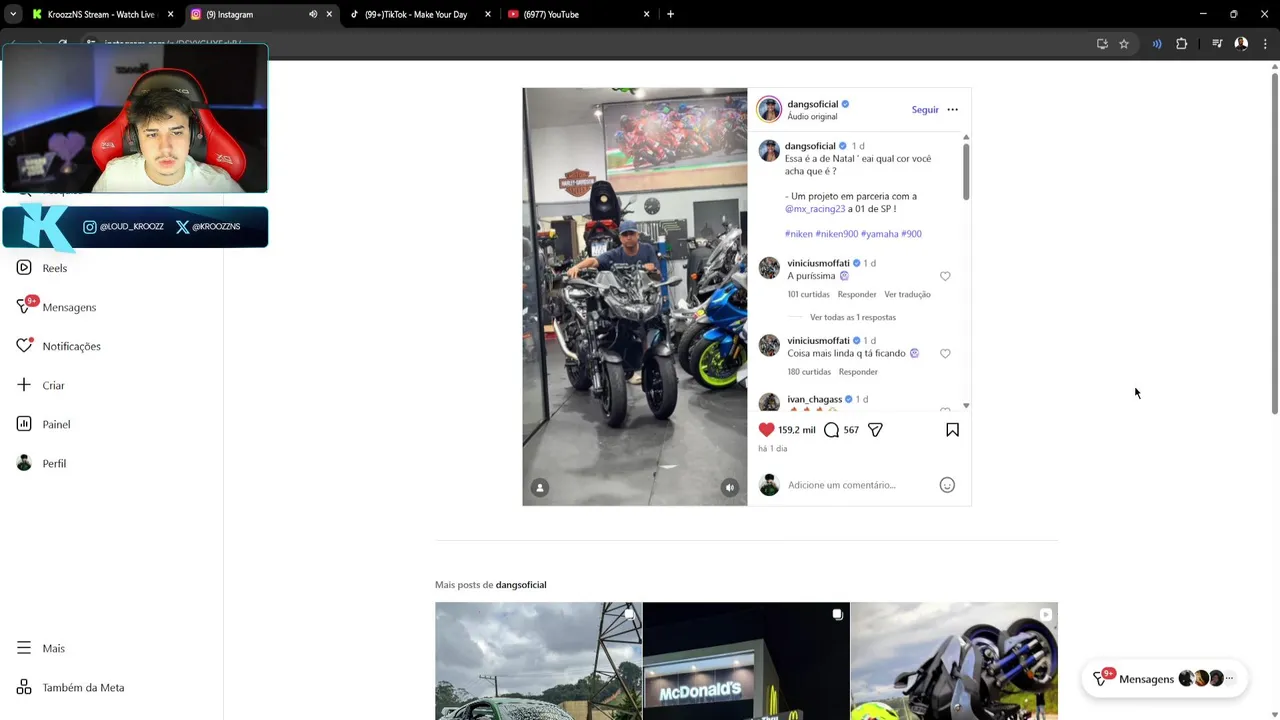
Task: Open the #niken hashtag
Action: tap(799, 234)
